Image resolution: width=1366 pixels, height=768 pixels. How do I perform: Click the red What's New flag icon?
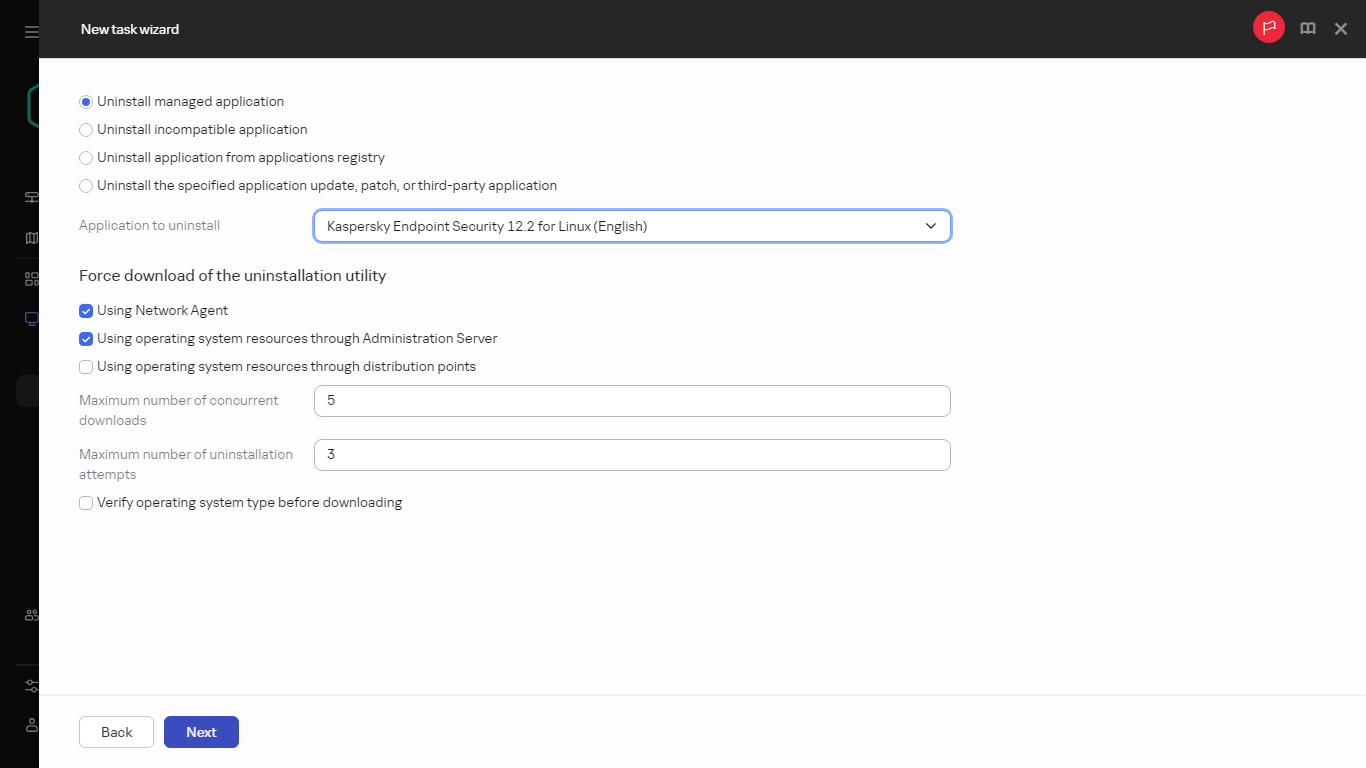pyautogui.click(x=1268, y=27)
